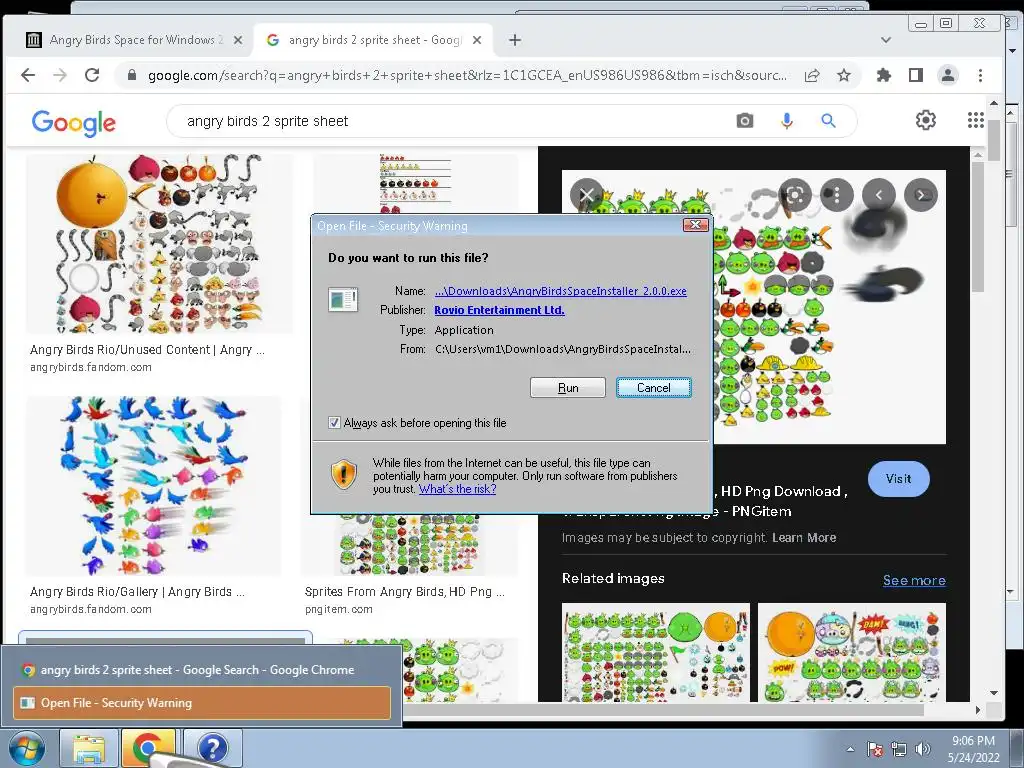This screenshot has width=1024, height=768.
Task: Click the Google logo
Action: coord(73,122)
